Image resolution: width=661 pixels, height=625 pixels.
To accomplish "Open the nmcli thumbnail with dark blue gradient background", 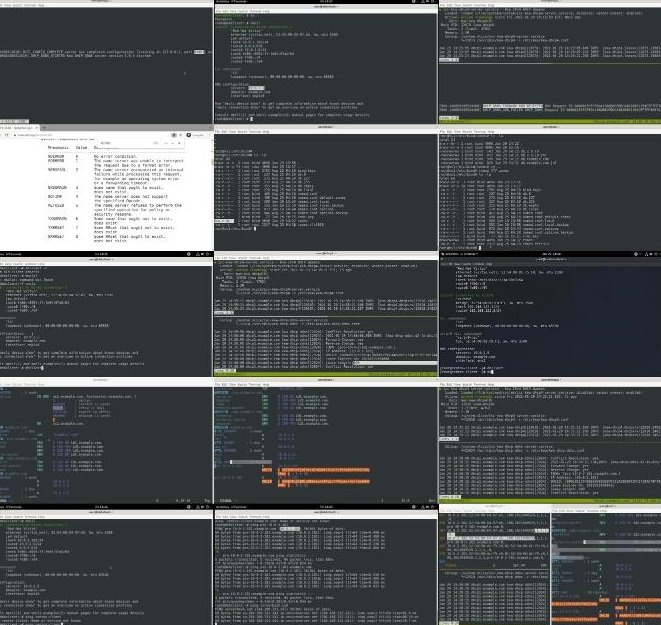I will click(x=550, y=314).
